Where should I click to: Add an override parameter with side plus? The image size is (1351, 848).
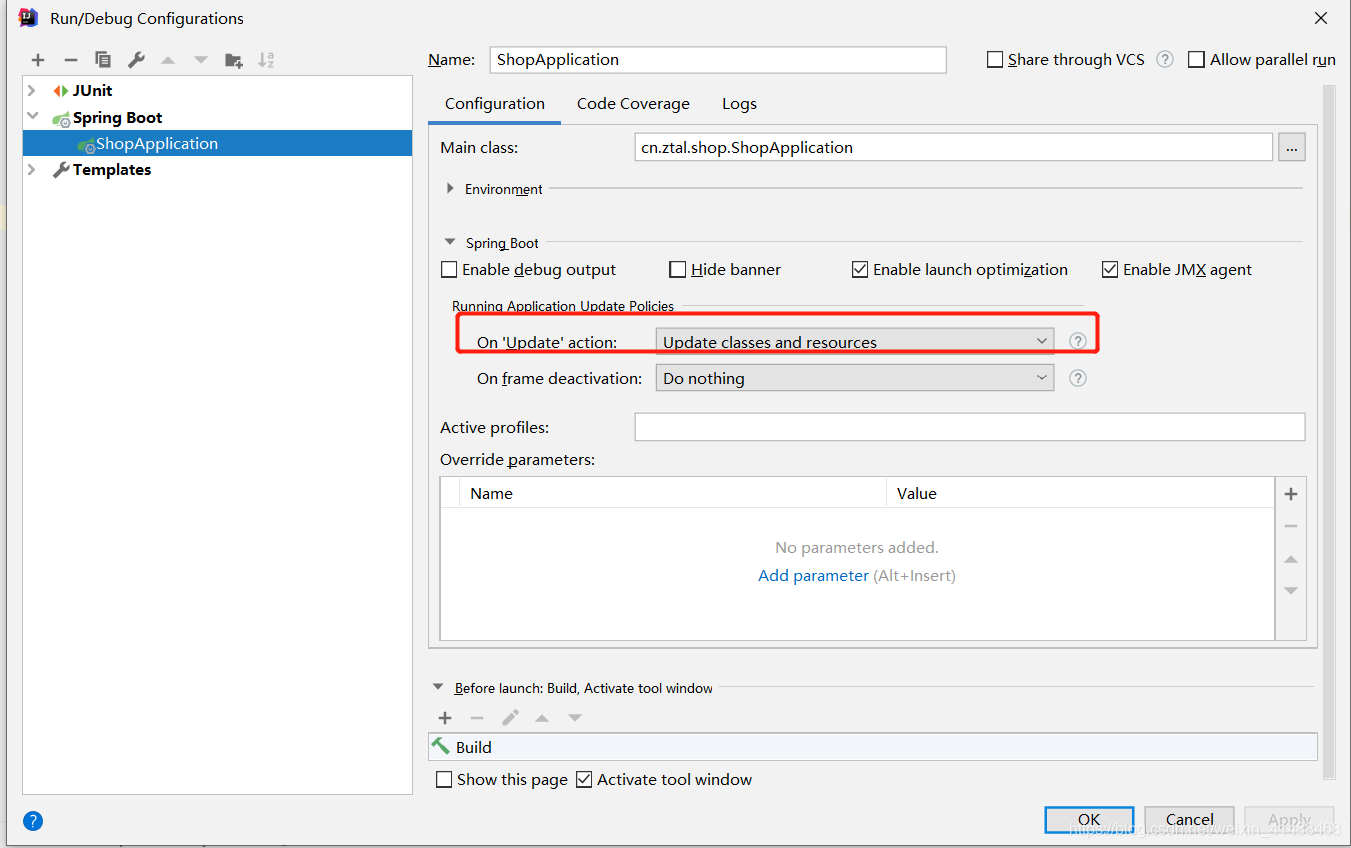point(1291,494)
